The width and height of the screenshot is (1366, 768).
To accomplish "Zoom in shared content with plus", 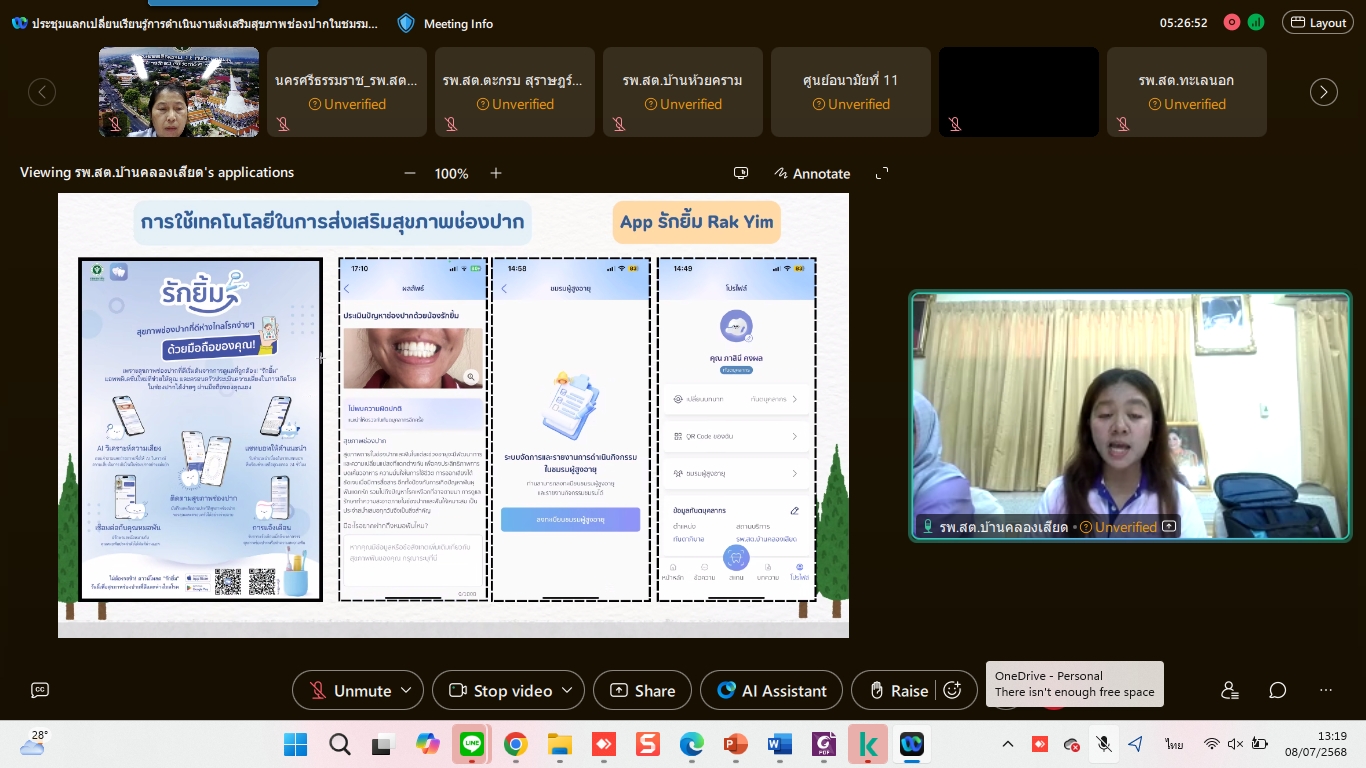I will tap(496, 173).
